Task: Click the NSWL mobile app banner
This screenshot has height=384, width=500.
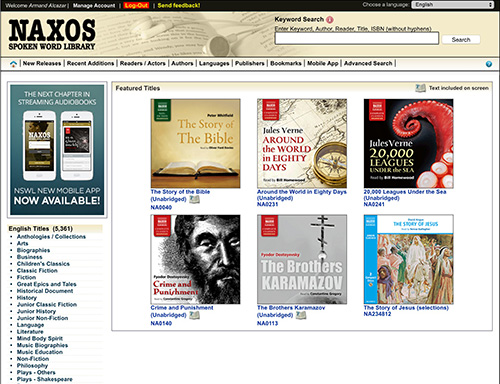Action: click(57, 150)
